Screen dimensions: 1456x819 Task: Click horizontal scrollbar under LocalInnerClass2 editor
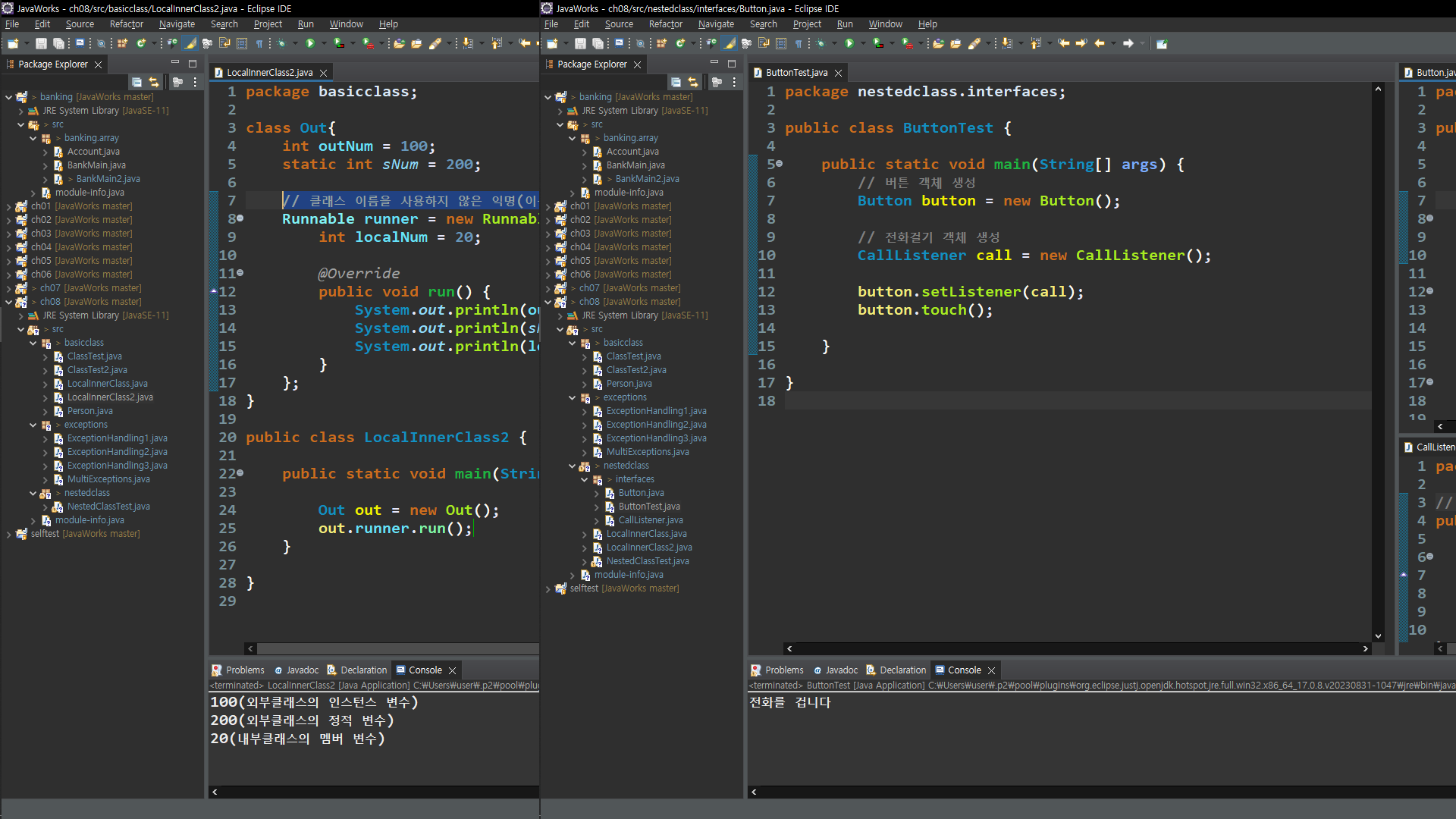point(394,648)
